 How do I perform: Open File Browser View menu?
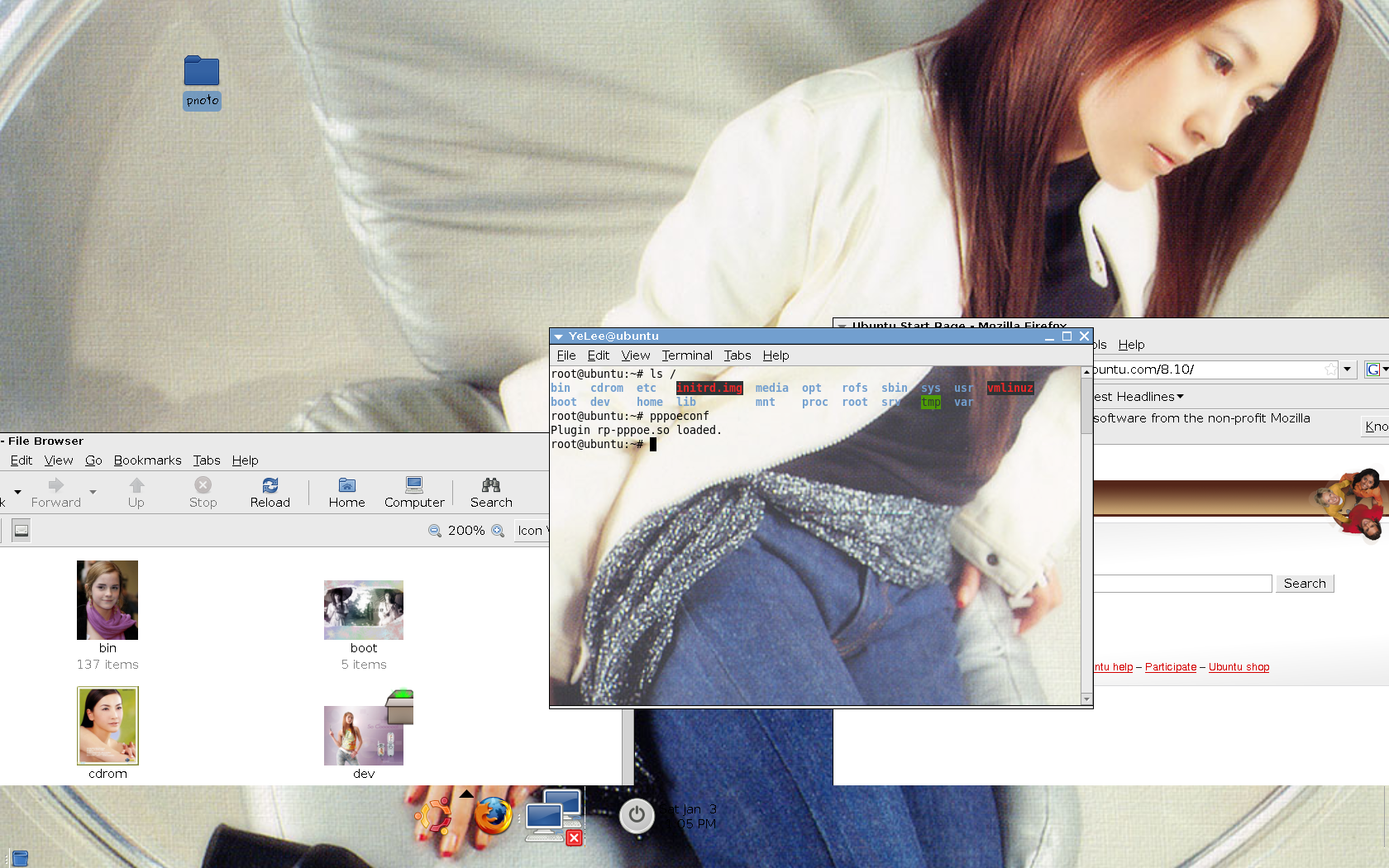coord(59,460)
